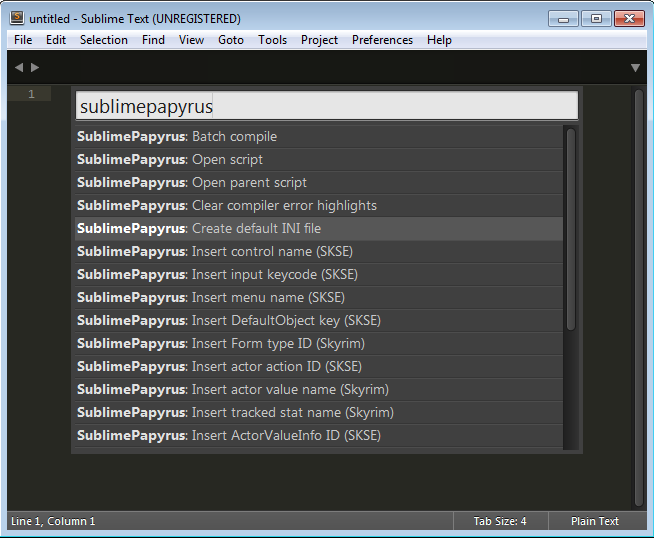This screenshot has width=654, height=538.
Task: Open the Goto menu
Action: pyautogui.click(x=231, y=40)
